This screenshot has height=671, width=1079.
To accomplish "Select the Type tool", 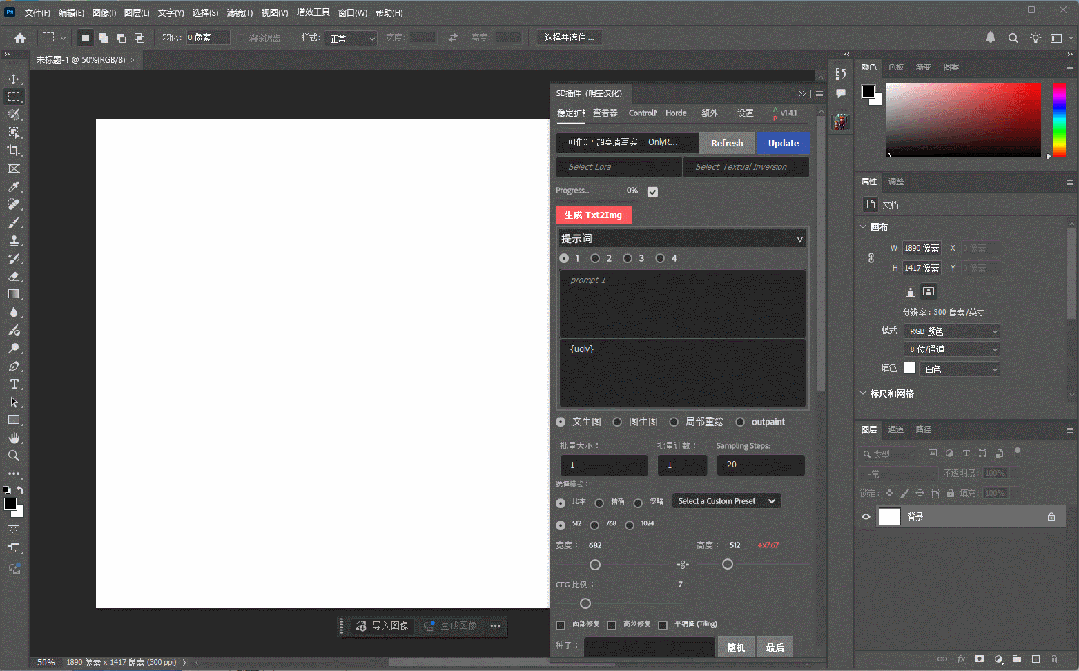I will point(14,384).
